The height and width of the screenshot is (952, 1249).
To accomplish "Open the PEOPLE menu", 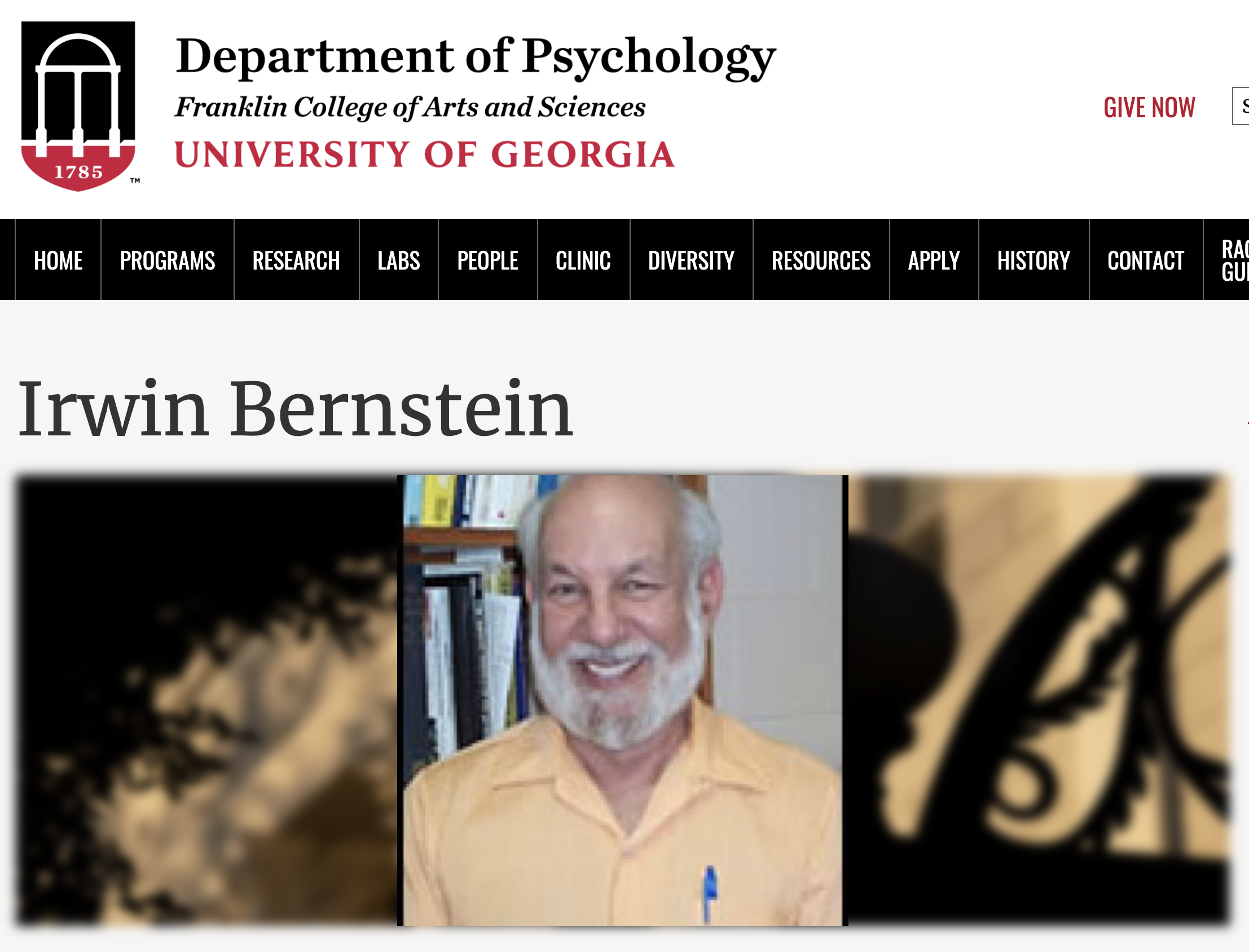I will [x=488, y=260].
